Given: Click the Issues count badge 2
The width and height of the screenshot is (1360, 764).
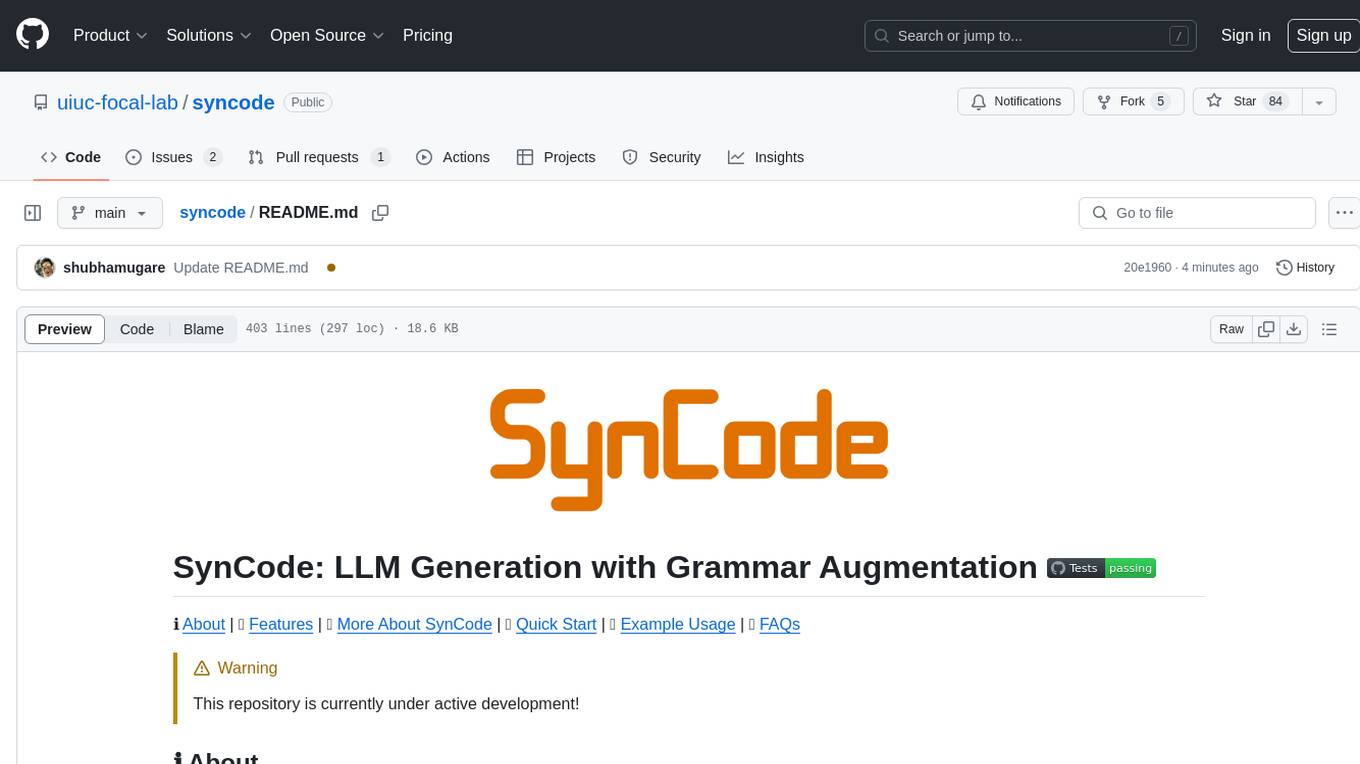Looking at the screenshot, I should point(212,157).
